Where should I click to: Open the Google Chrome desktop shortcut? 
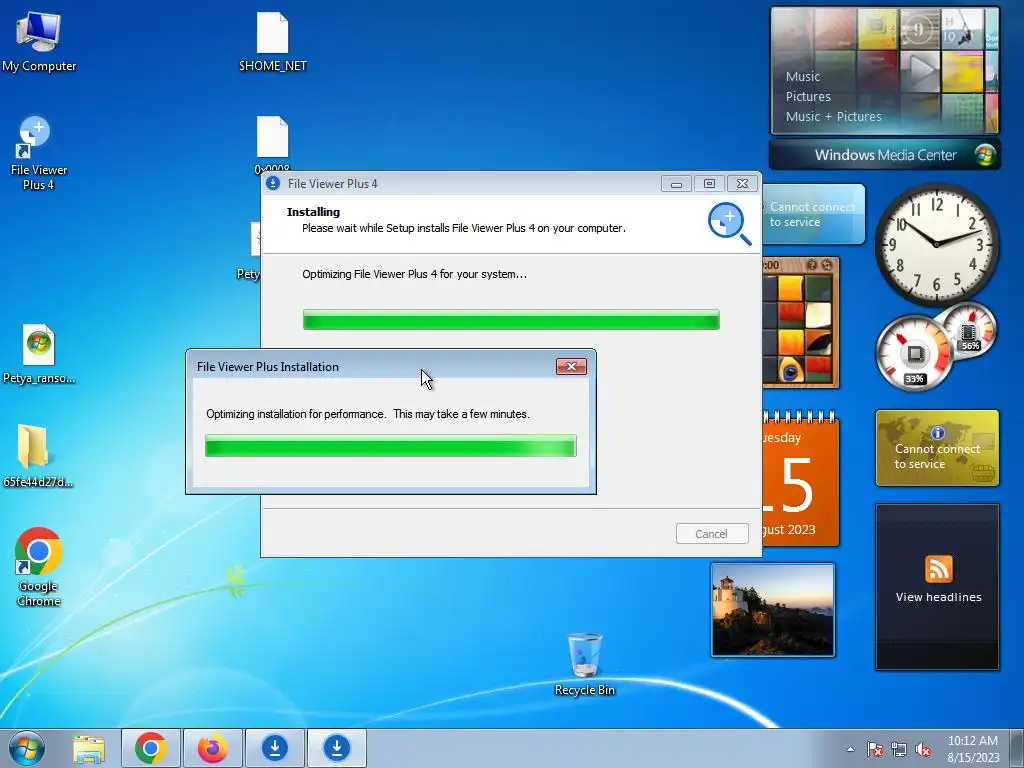click(39, 566)
